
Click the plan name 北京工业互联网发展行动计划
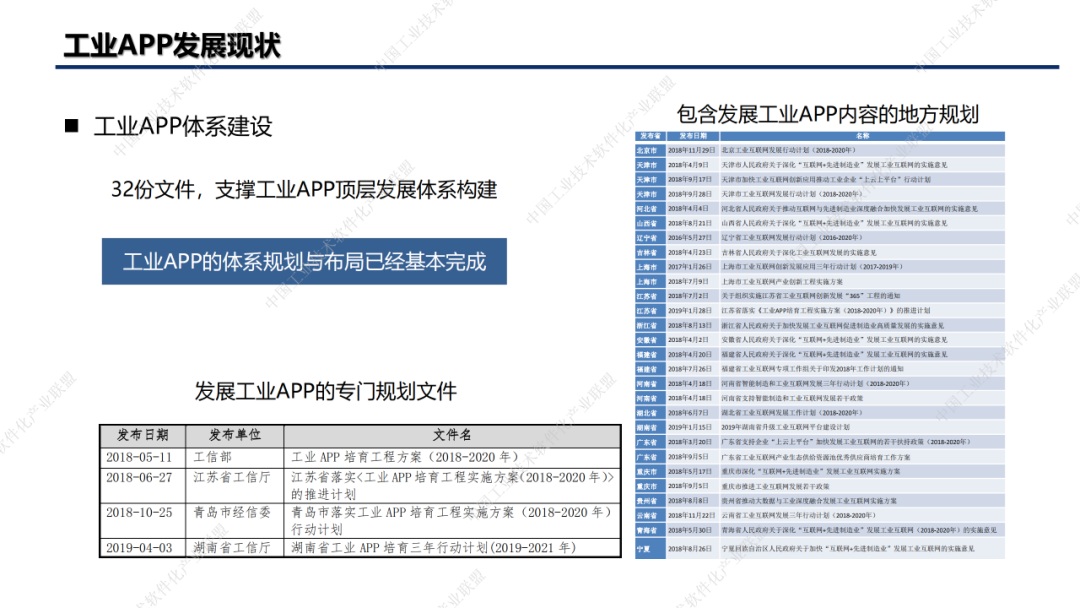789,150
